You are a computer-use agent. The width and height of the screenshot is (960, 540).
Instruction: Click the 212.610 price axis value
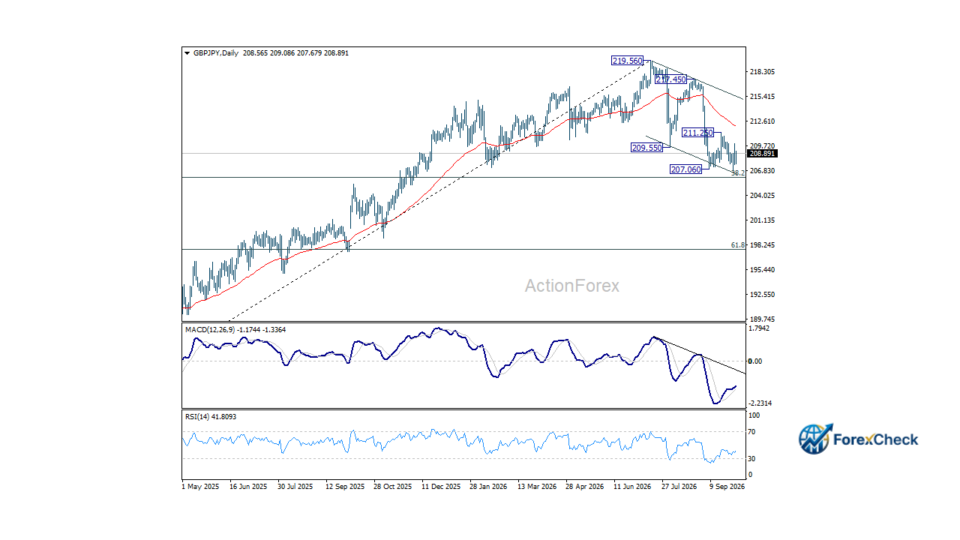762,121
